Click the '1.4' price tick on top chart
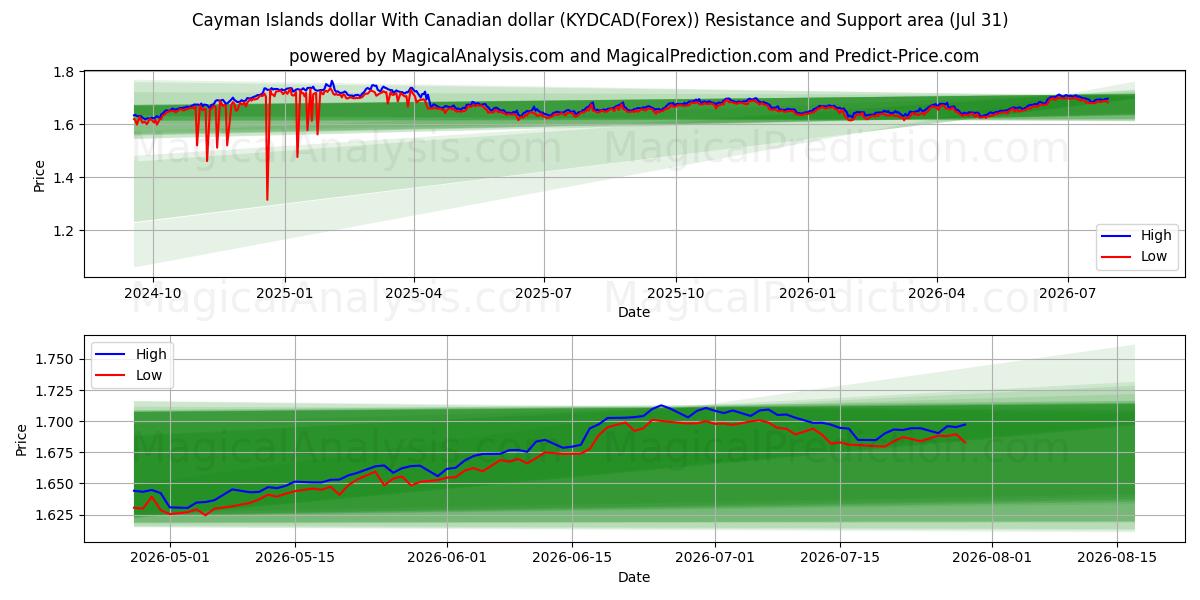The image size is (1200, 600). 64,178
